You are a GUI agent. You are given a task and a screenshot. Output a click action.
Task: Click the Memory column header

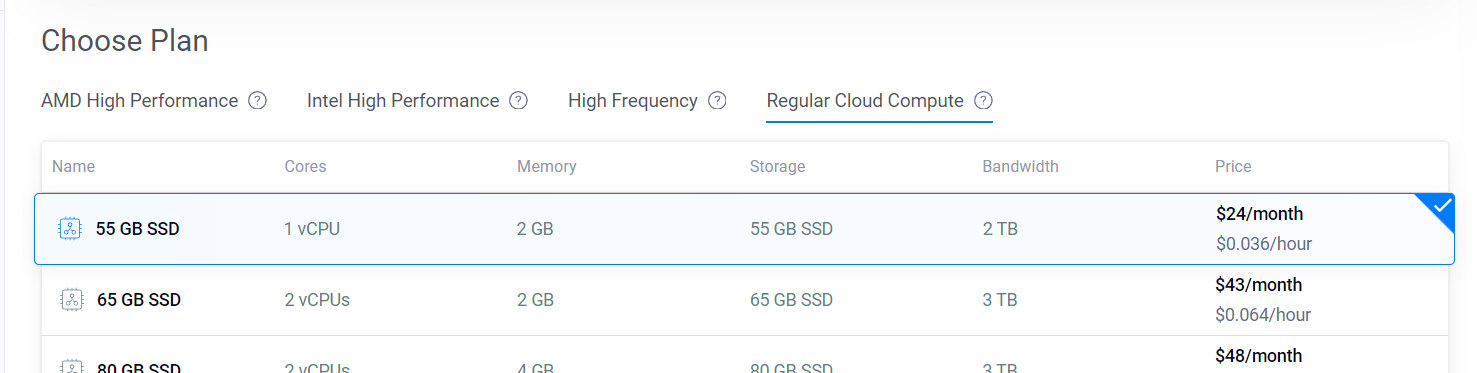(546, 166)
